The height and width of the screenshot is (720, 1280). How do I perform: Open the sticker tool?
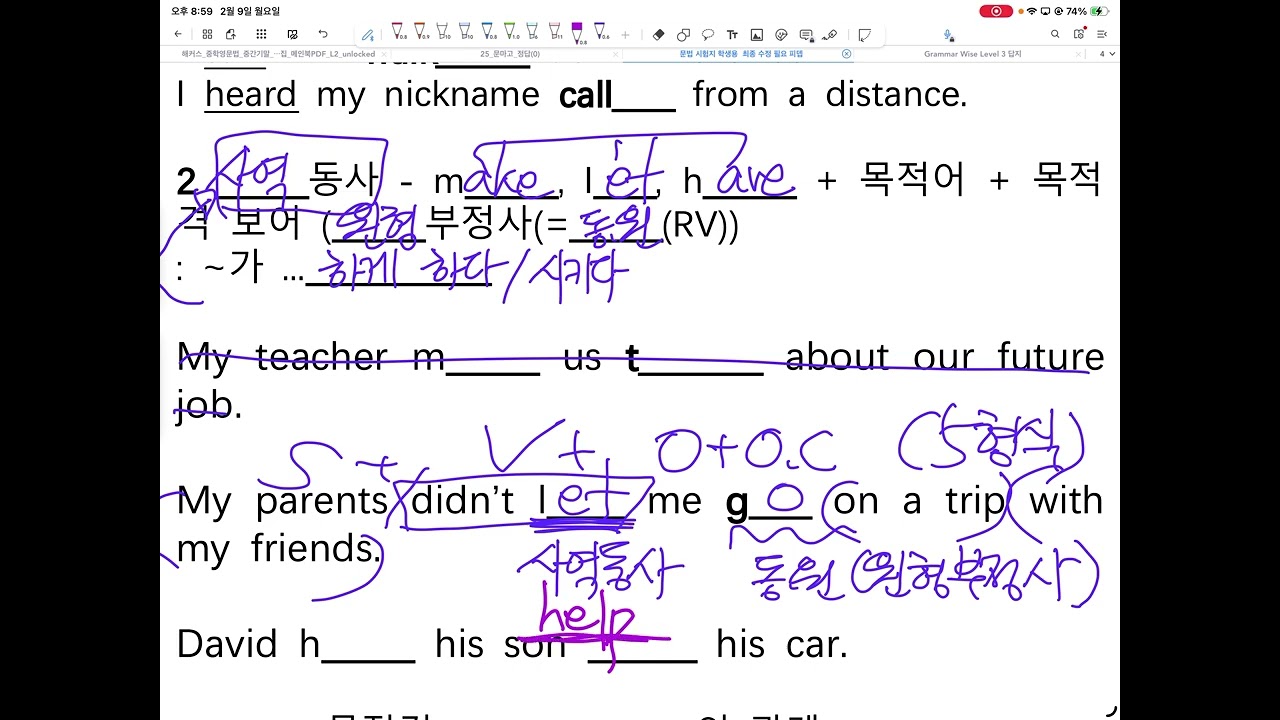(x=781, y=35)
